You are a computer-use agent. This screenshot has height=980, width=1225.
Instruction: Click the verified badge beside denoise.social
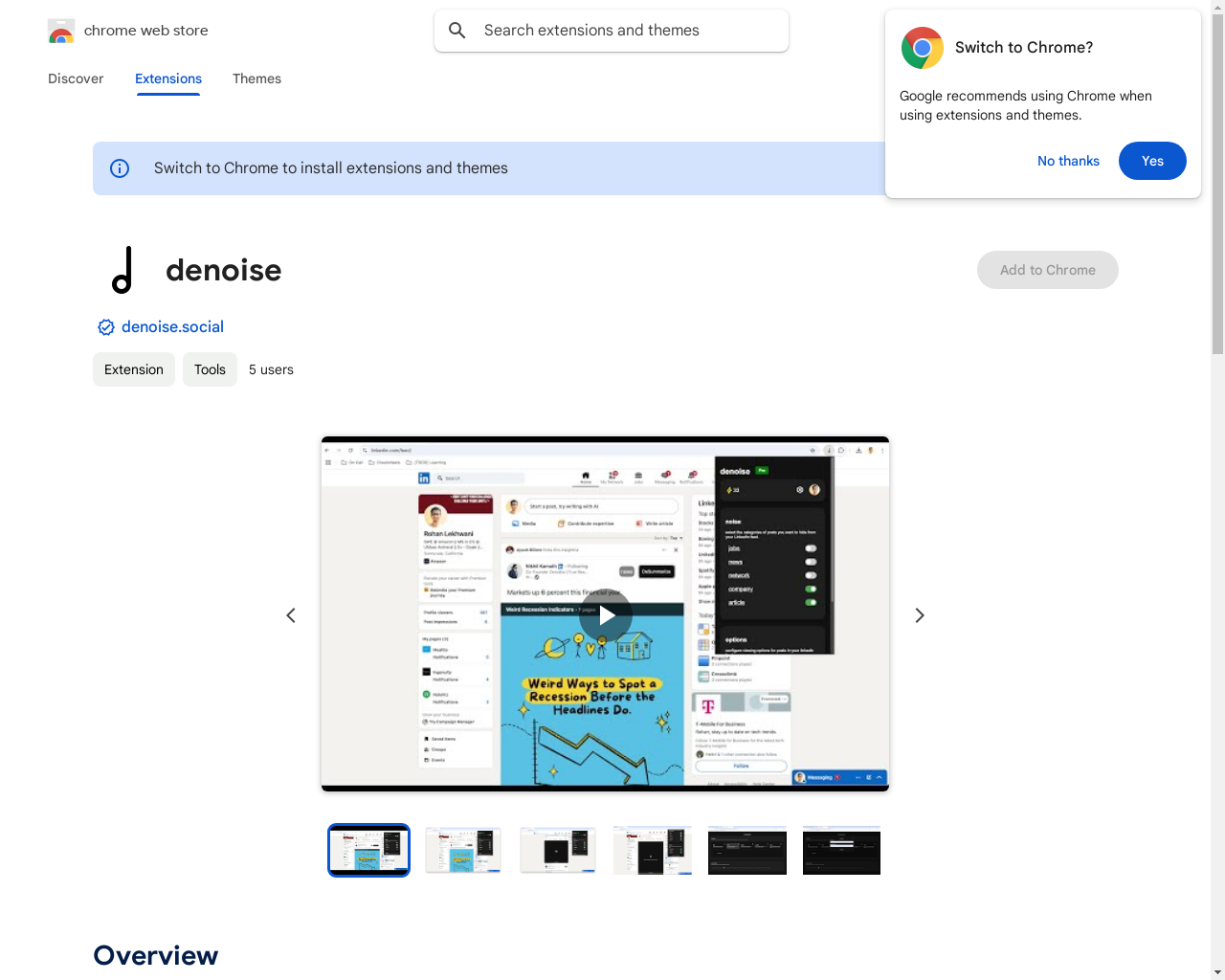106,327
